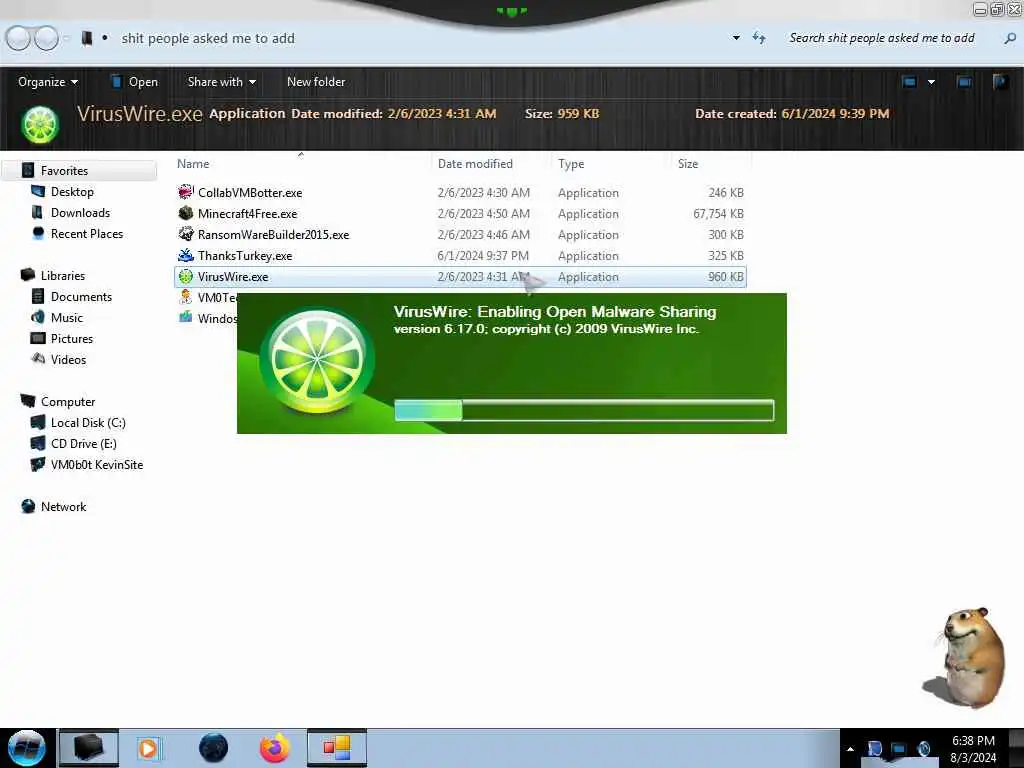Click the refresh icon beside address bar
This screenshot has height=768, width=1024.
click(759, 38)
